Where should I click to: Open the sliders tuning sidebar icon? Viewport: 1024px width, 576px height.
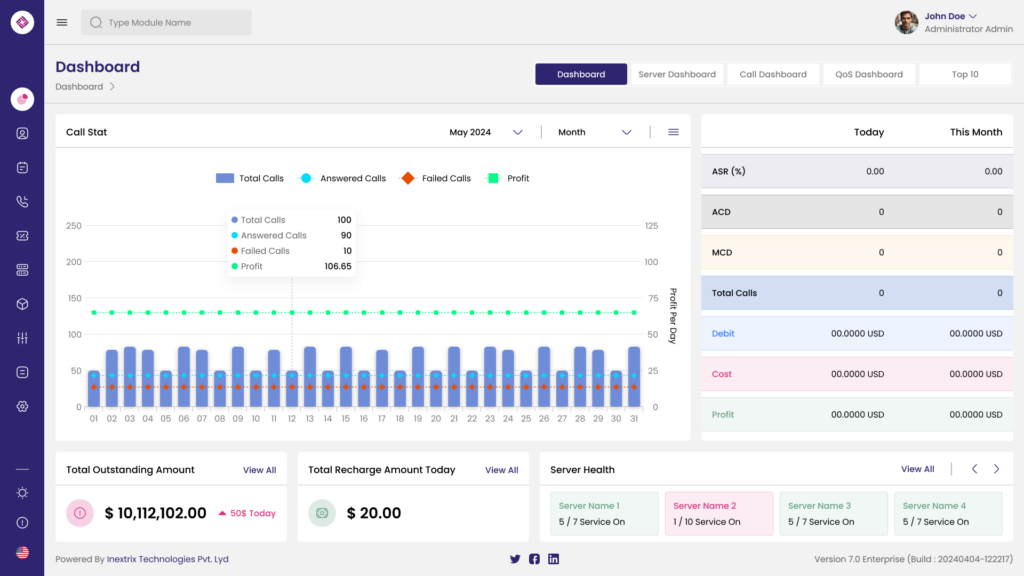(22, 338)
